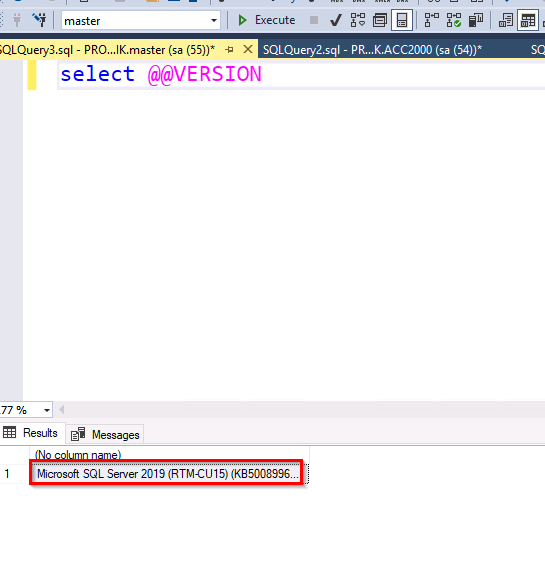
Task: Select the SQLQuery3.sql master tab
Action: 107,49
